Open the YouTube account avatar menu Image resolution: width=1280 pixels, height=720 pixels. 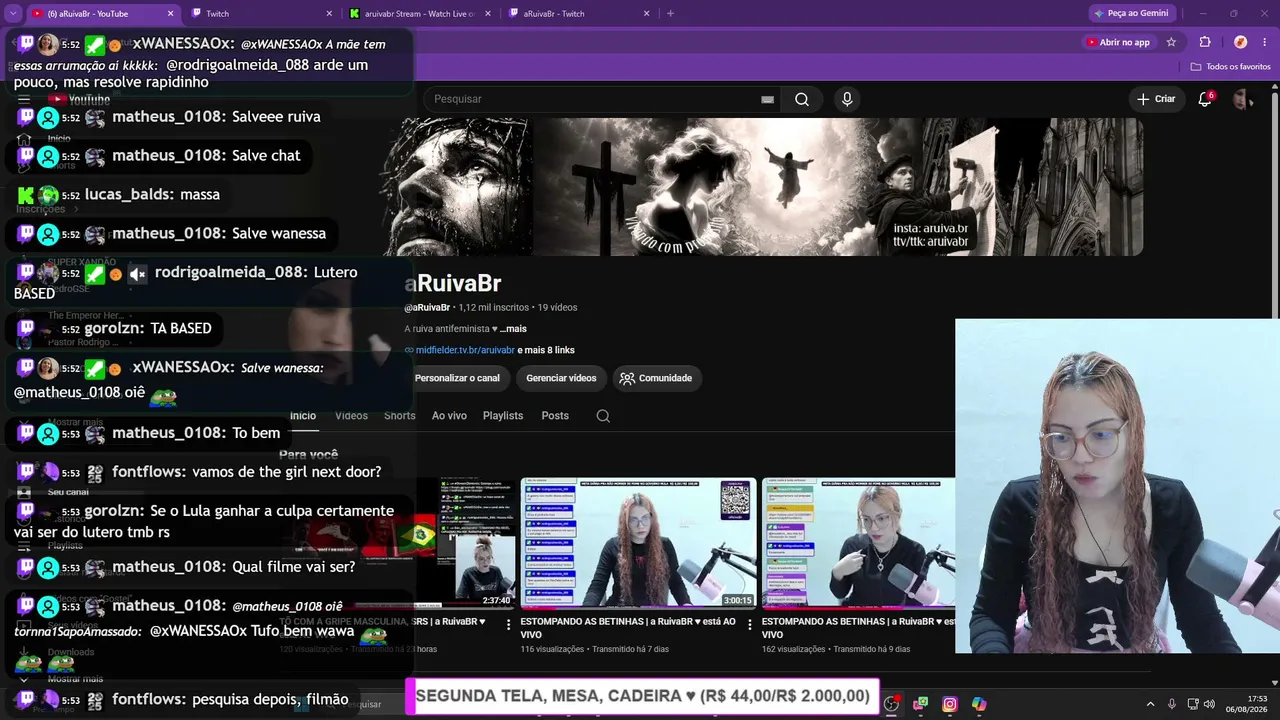tap(1241, 99)
